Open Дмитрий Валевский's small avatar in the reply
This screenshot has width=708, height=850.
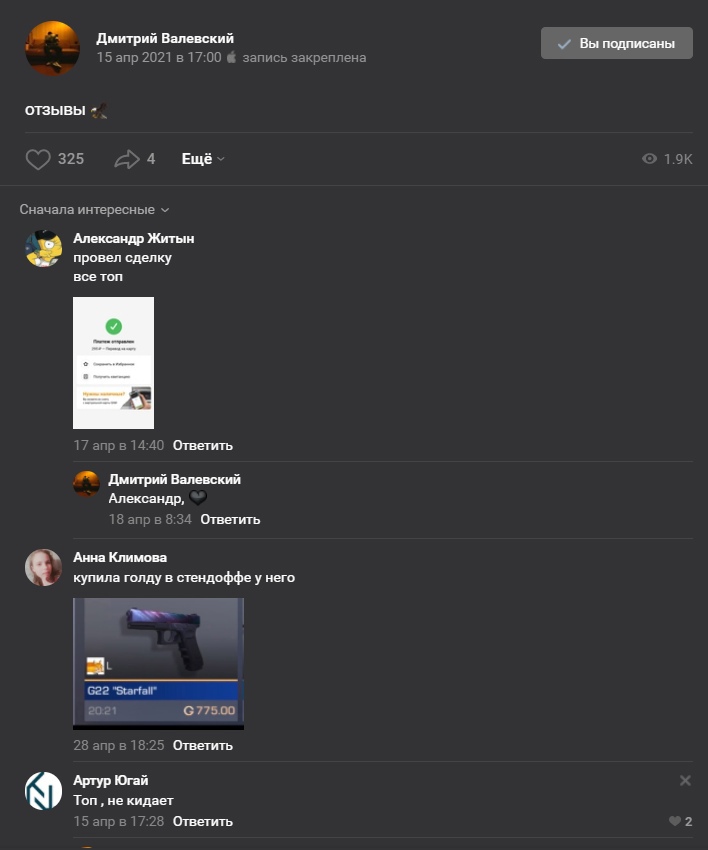tap(87, 484)
